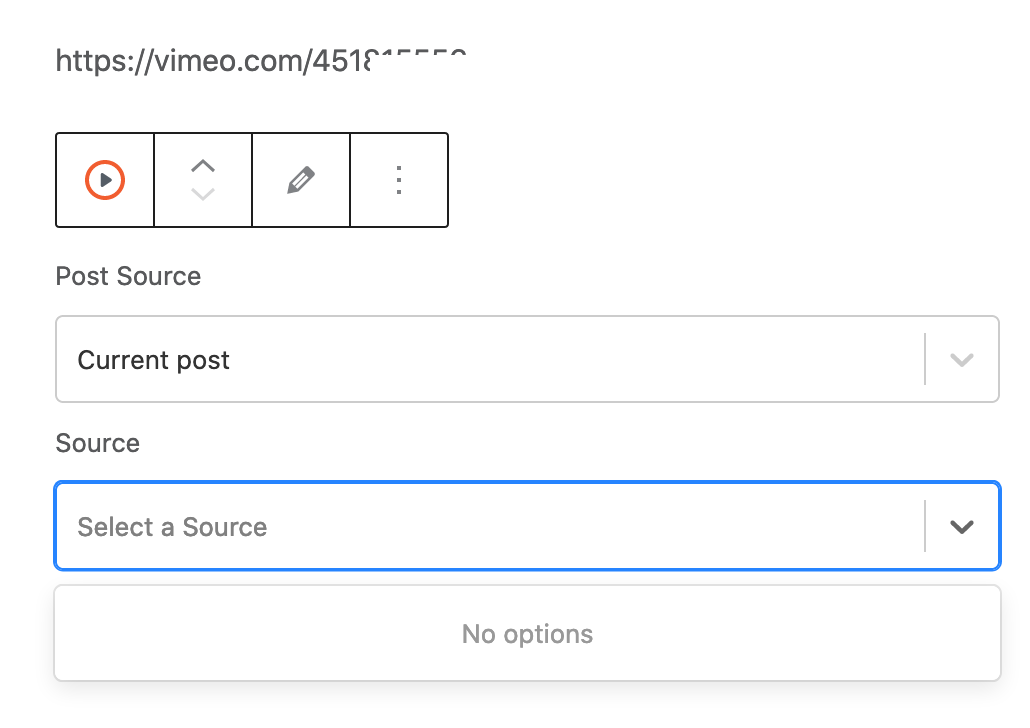This screenshot has height=728, width=1030.
Task: Collapse the Source dropdown chevron arrow
Action: [962, 526]
